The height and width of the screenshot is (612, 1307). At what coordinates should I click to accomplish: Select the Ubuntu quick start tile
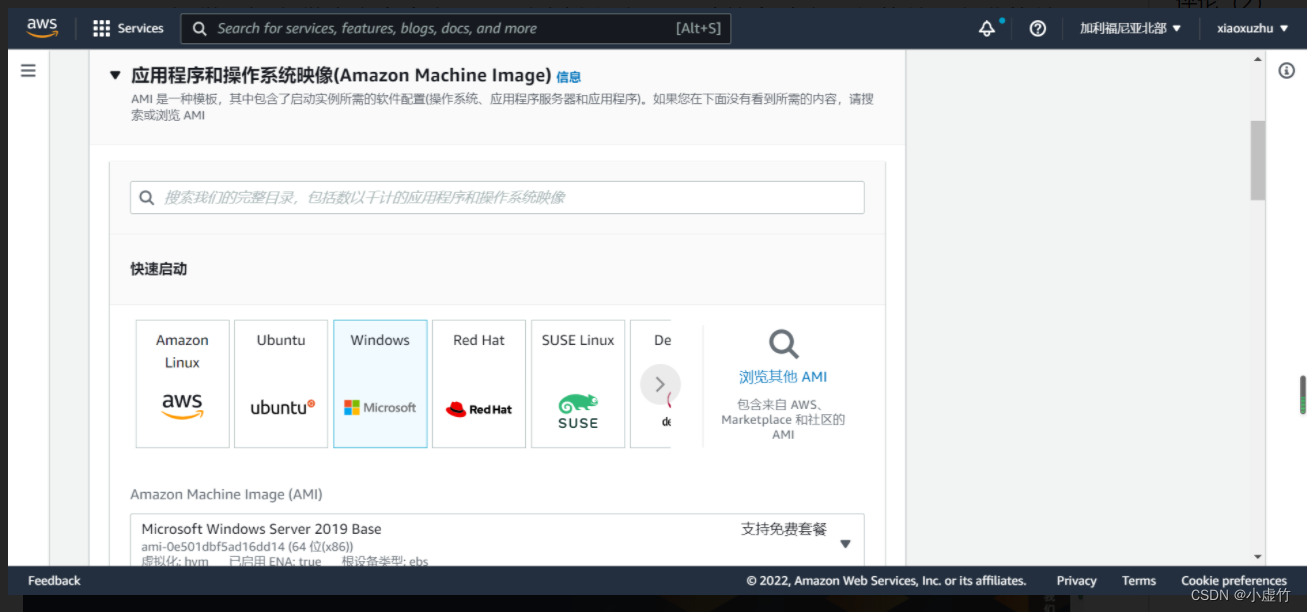coord(281,384)
